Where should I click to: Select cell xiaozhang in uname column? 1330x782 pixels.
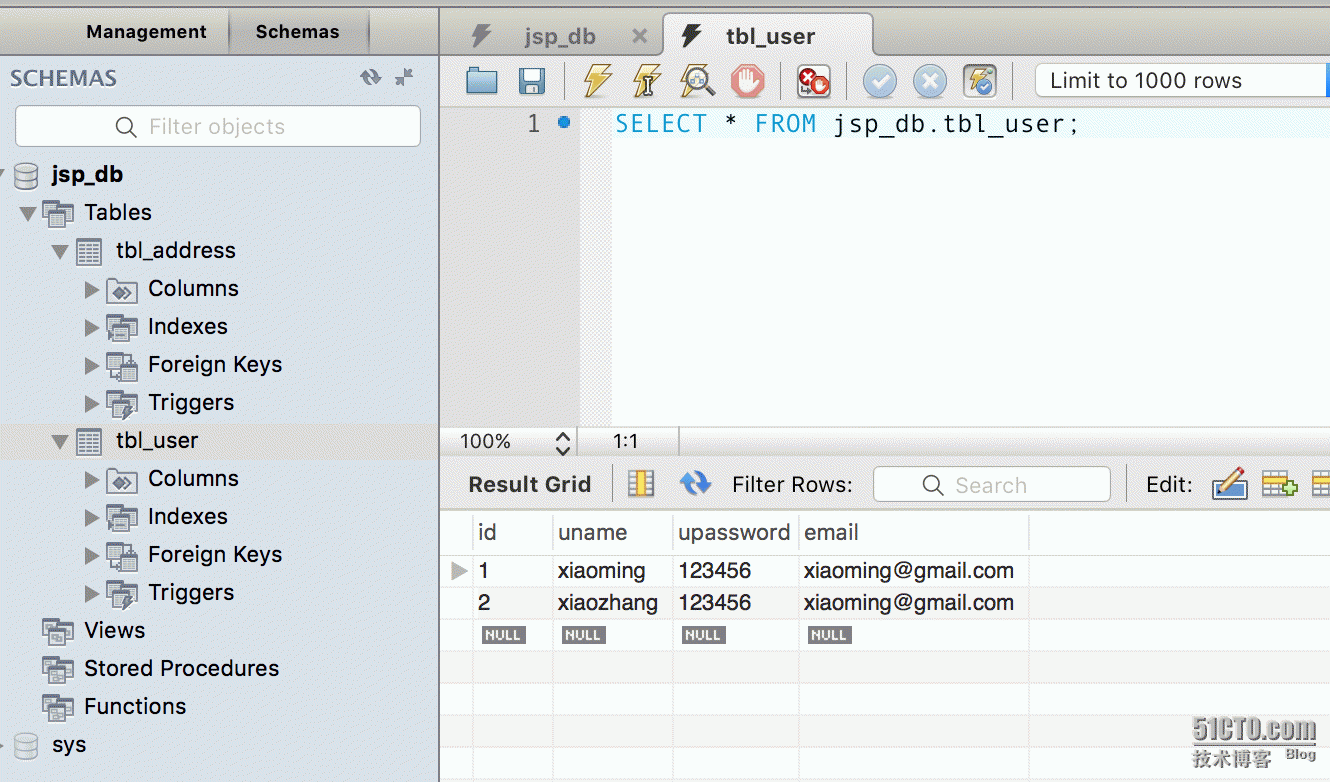612,603
